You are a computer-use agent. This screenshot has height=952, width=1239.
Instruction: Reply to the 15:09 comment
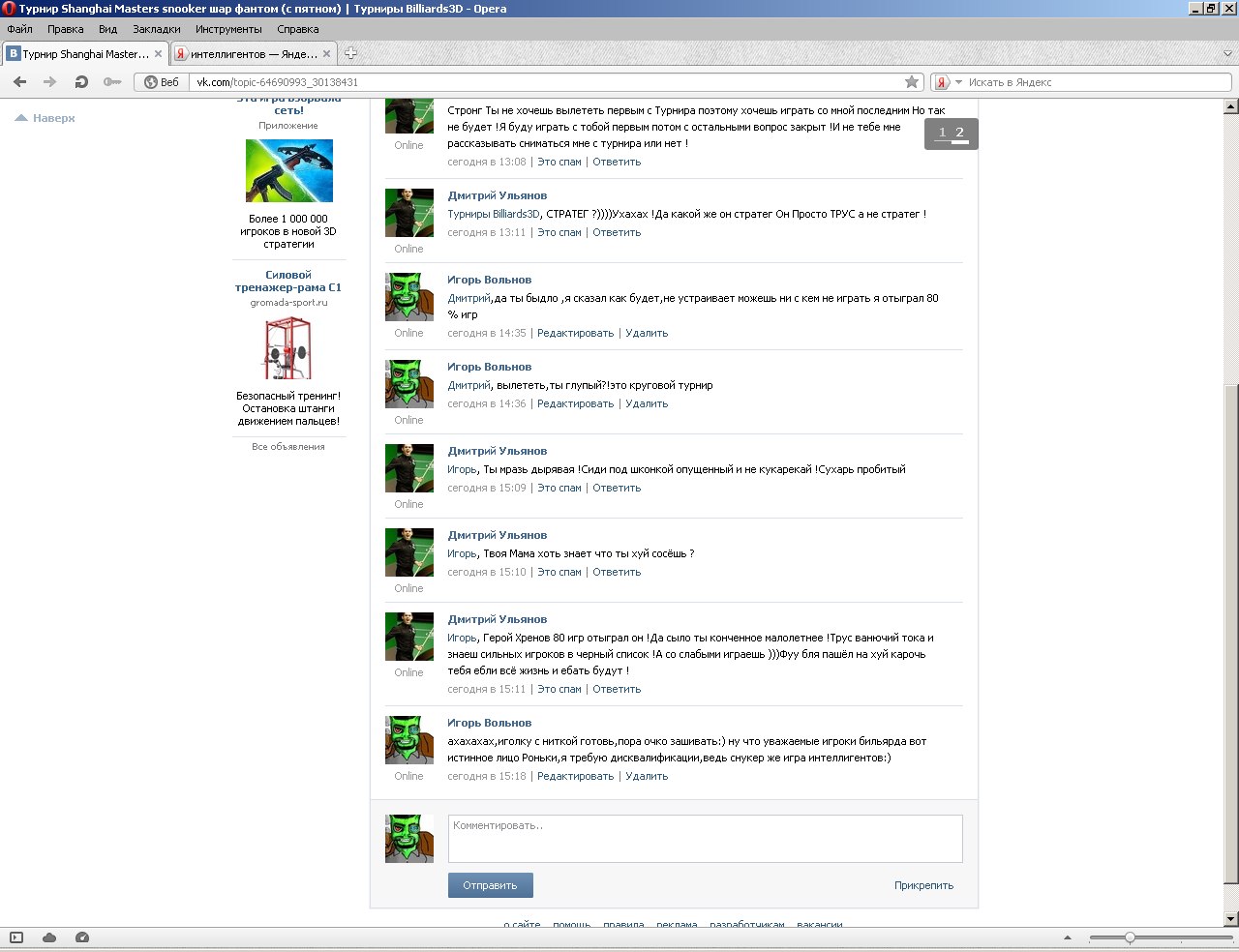617,488
